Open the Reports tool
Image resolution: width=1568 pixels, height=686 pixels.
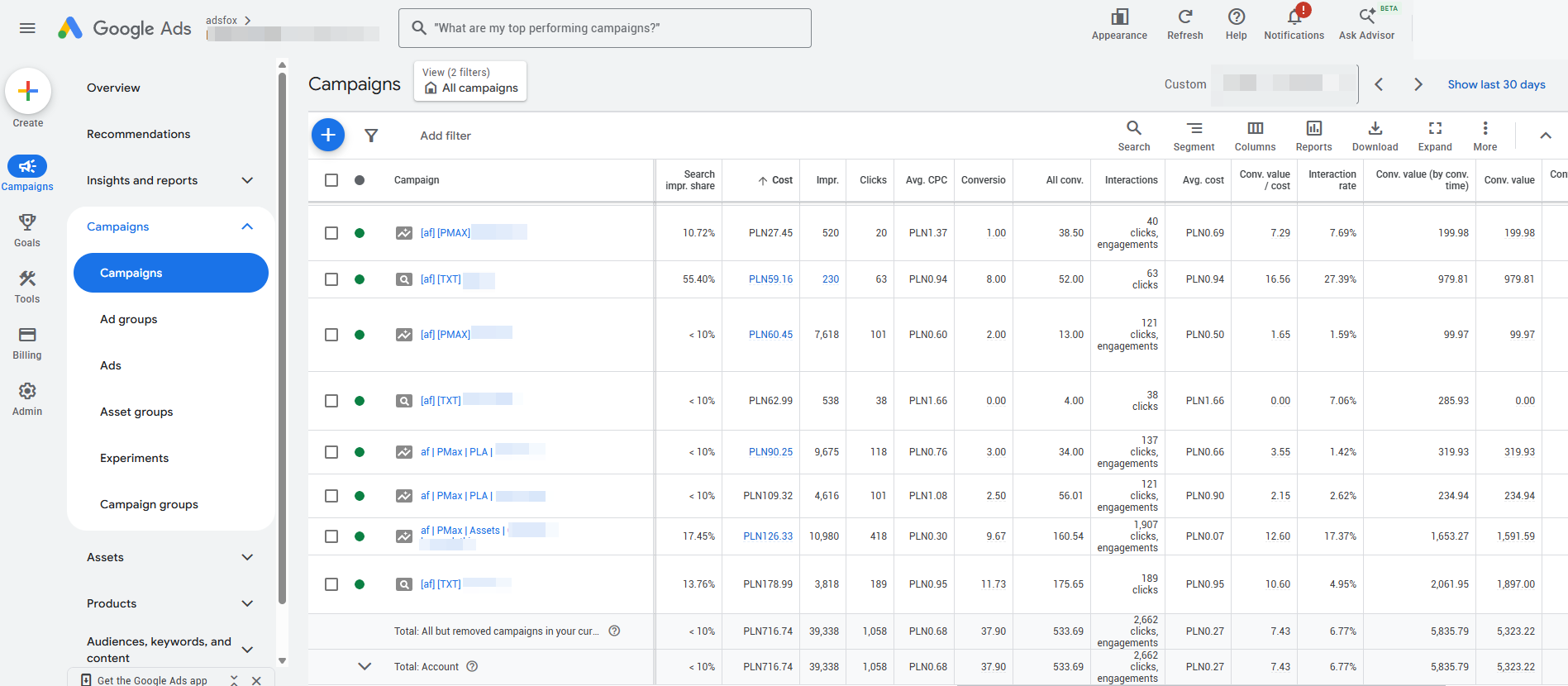tap(1313, 136)
